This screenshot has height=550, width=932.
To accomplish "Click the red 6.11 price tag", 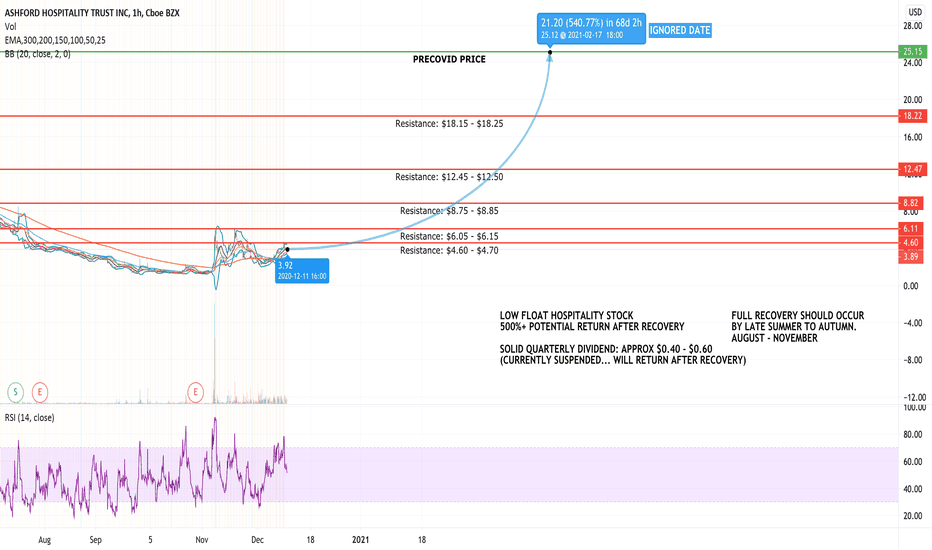I will click(x=911, y=228).
